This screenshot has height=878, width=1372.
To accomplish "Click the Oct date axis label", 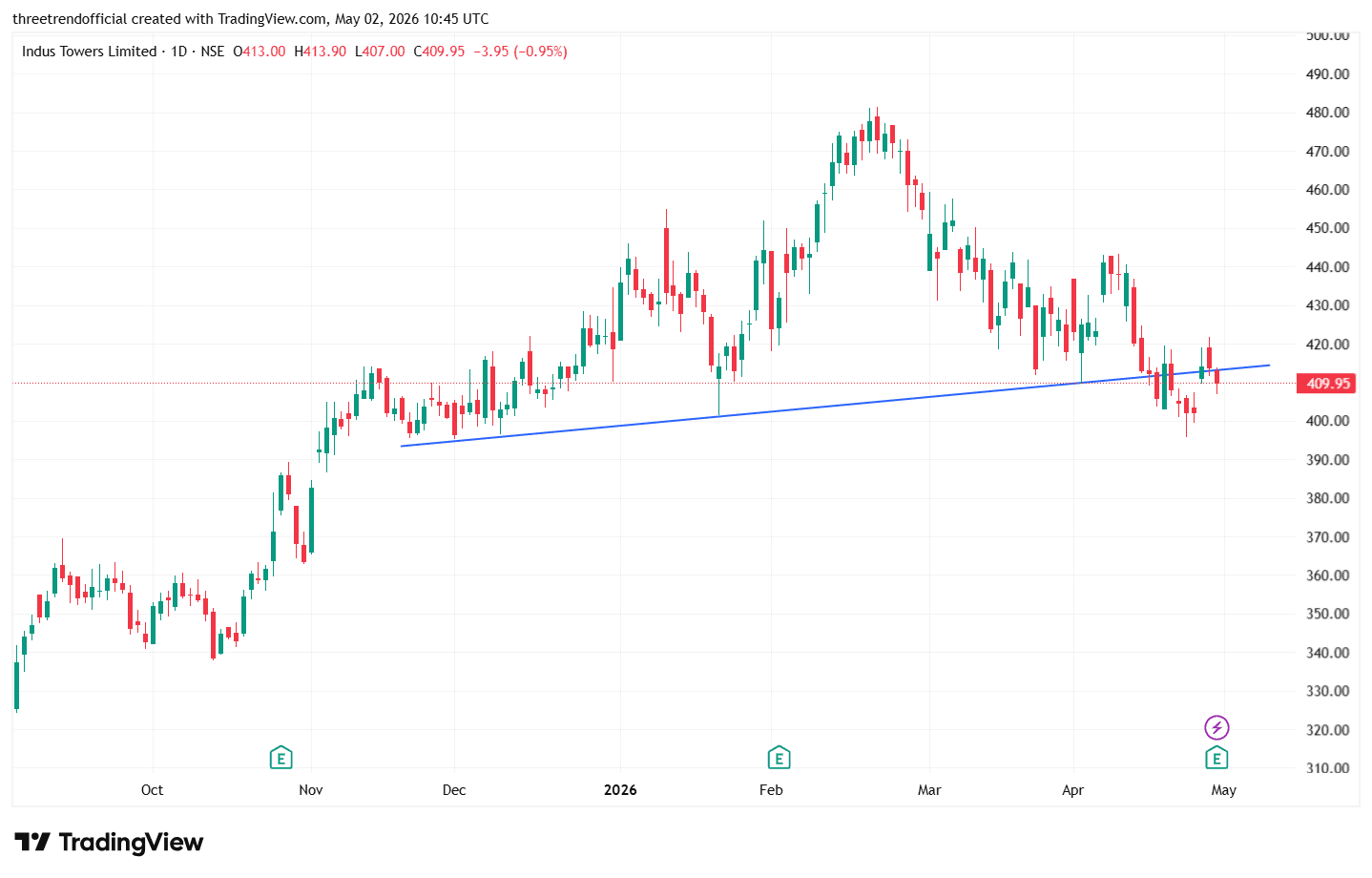I will [152, 790].
